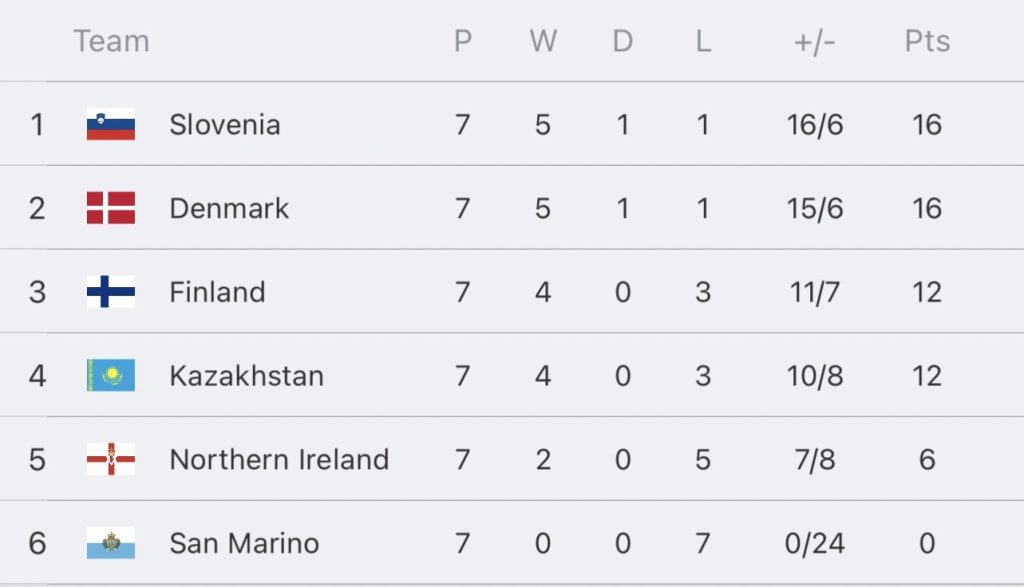This screenshot has width=1024, height=587.
Task: Click the Slovenia flag icon
Action: pos(111,124)
